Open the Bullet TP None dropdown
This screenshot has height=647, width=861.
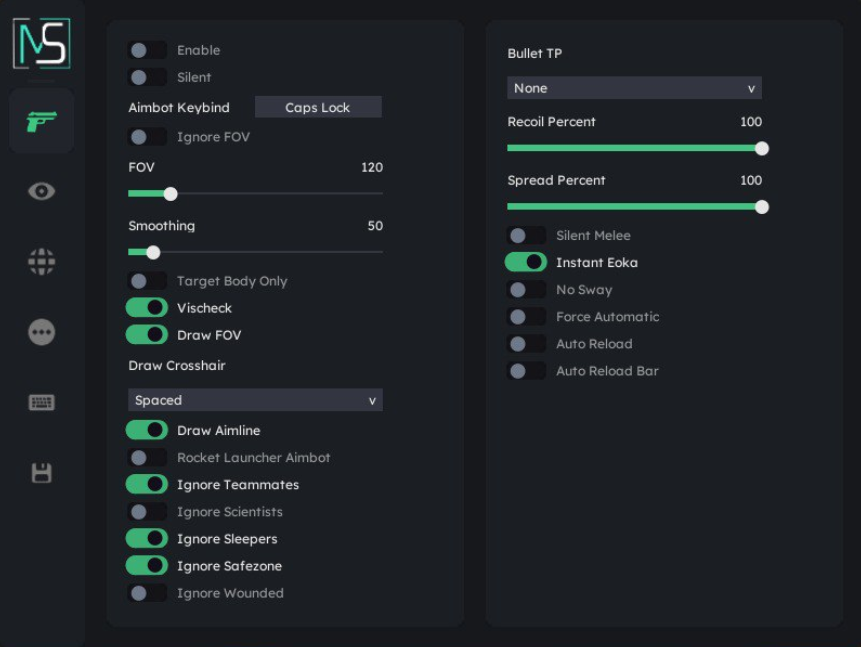tap(634, 88)
